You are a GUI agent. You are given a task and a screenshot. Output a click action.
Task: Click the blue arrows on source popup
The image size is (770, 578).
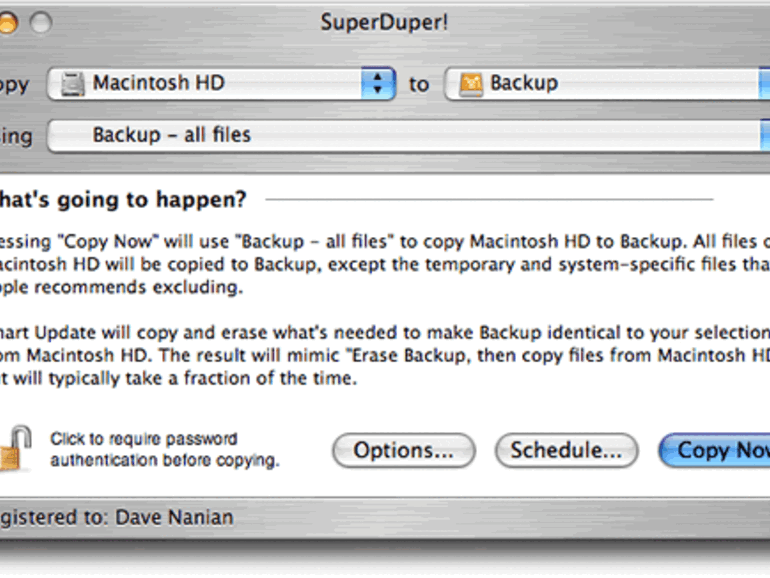tap(378, 84)
